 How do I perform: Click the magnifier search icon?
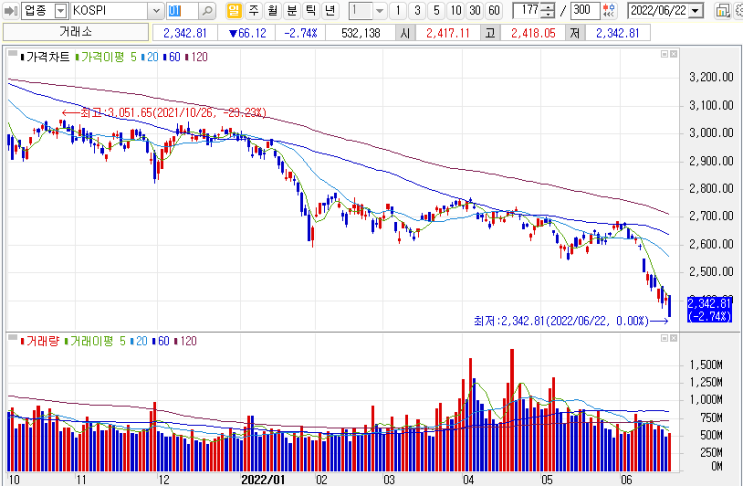click(x=207, y=10)
